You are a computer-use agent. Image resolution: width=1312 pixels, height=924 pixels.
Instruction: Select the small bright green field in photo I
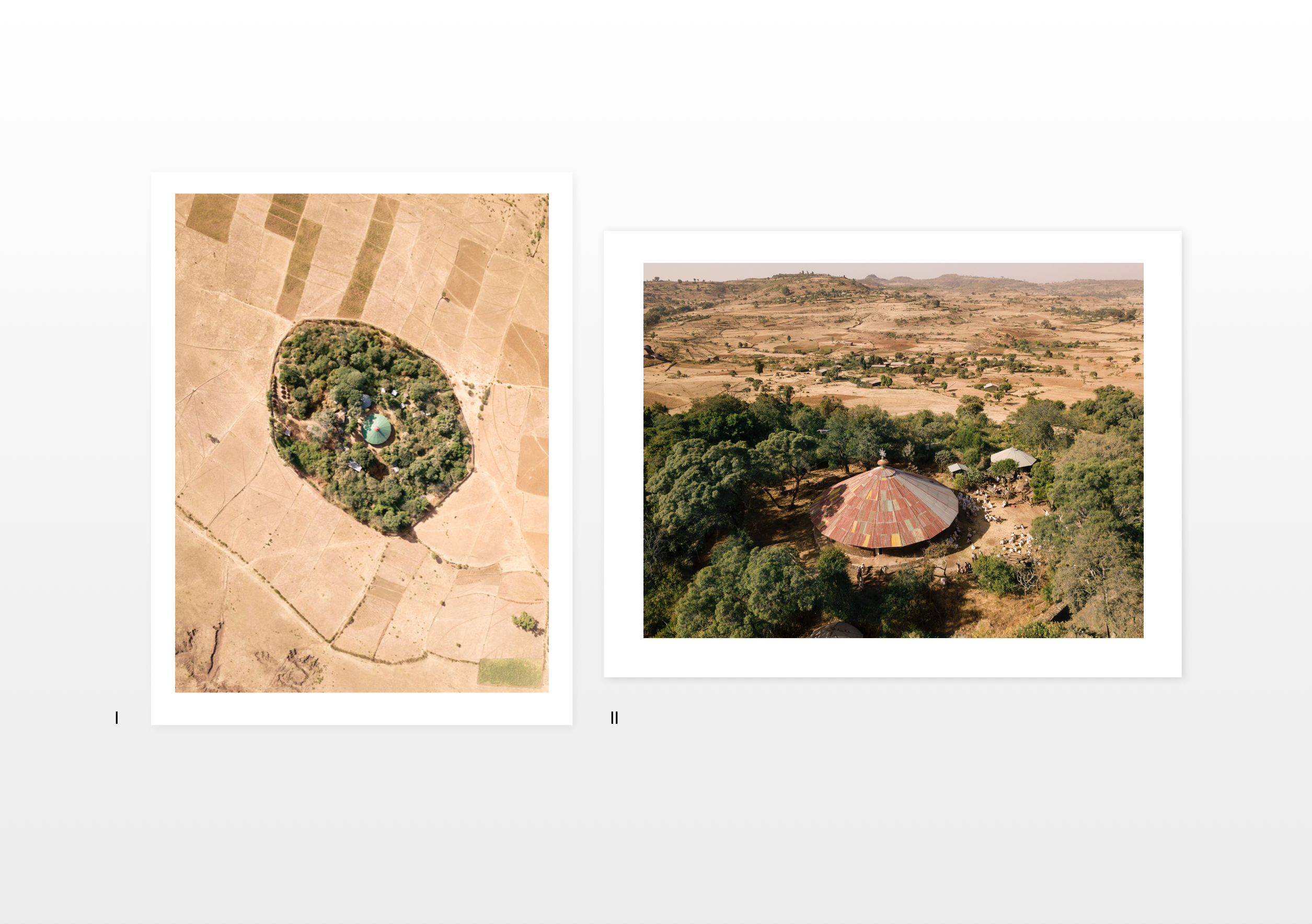tap(510, 673)
